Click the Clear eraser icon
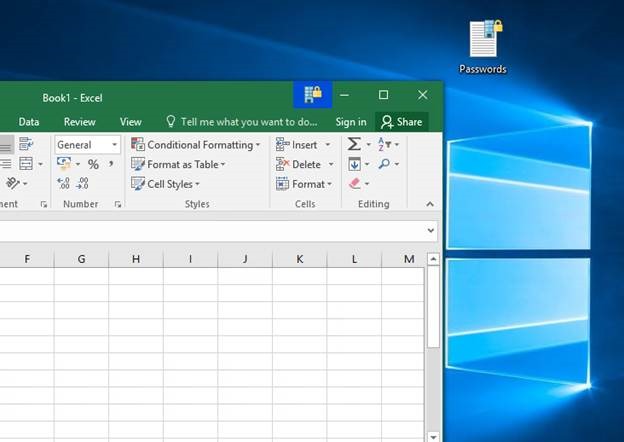 [x=354, y=184]
